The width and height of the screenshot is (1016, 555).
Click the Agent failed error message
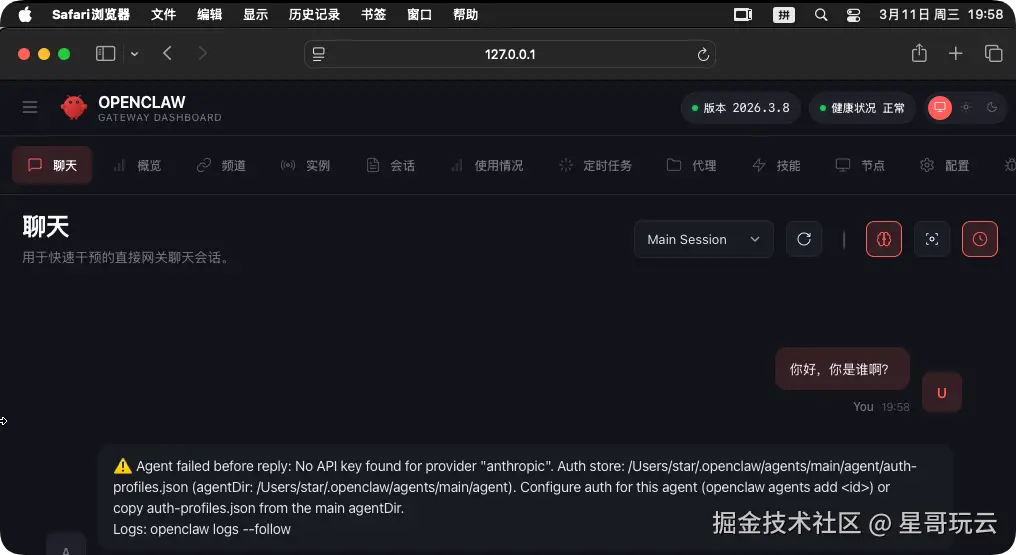point(525,497)
